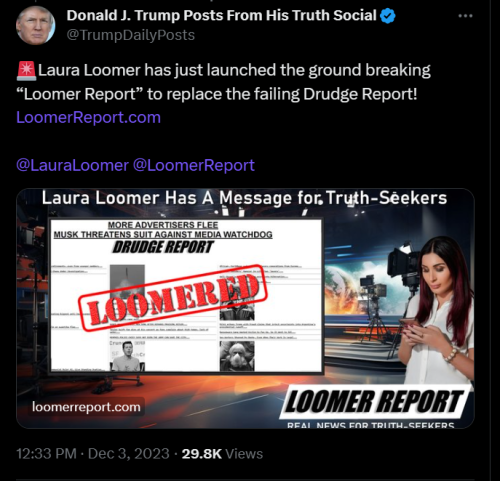Open the three-dot more options menu
This screenshot has height=481, width=500.
click(465, 16)
